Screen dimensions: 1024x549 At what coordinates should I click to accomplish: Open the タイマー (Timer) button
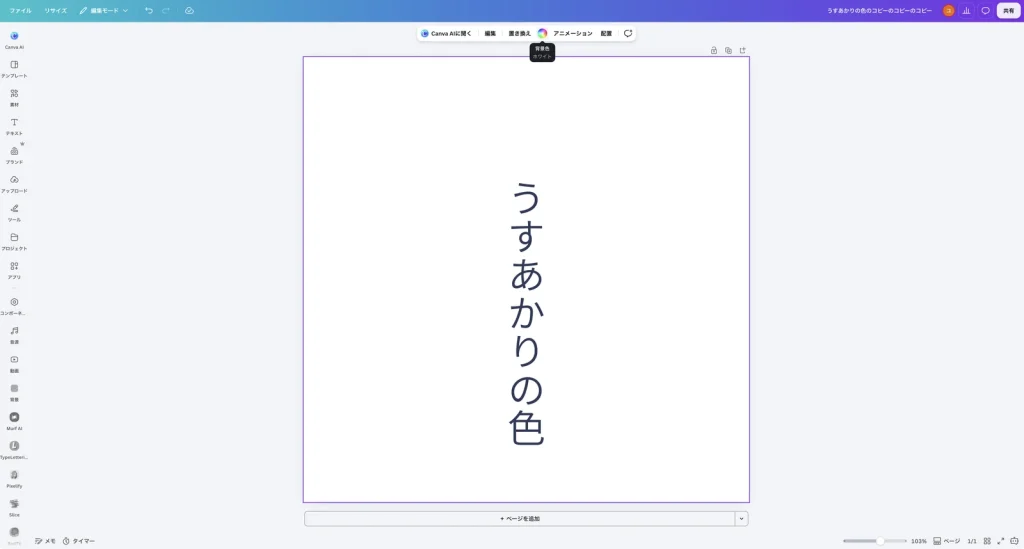79,541
